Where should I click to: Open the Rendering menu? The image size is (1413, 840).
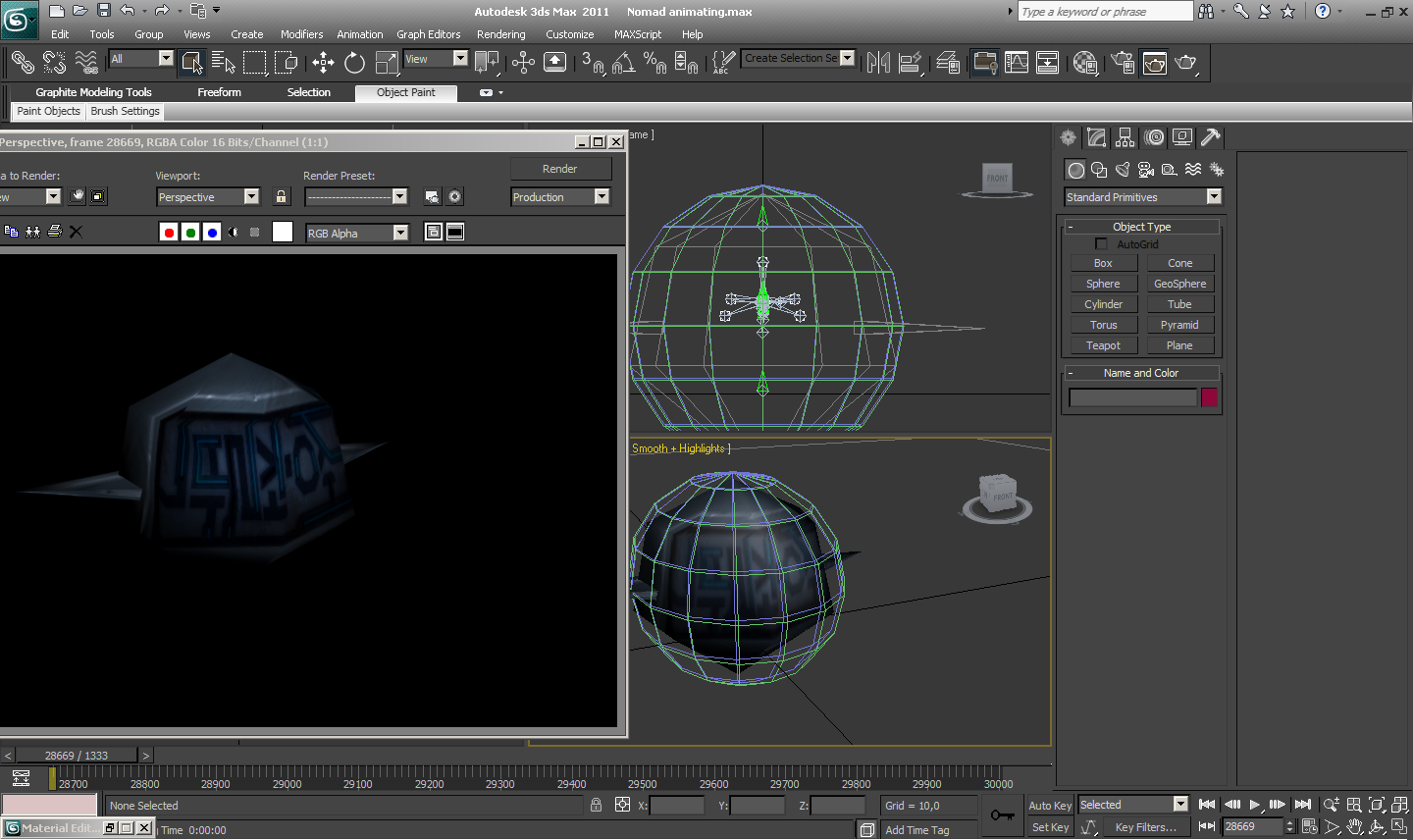(x=500, y=34)
